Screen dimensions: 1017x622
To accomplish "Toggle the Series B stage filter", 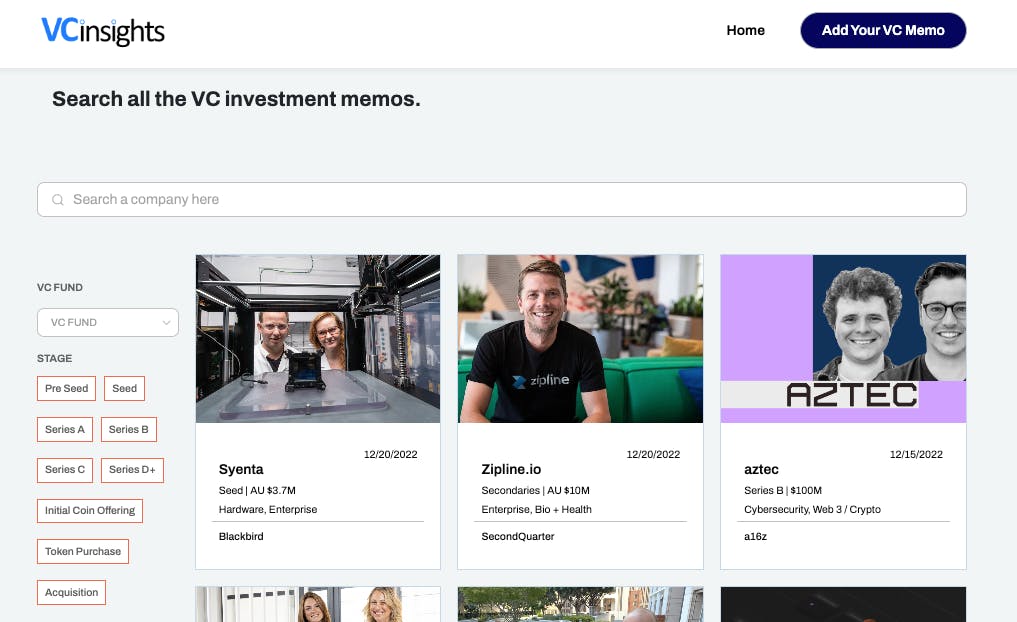I will pyautogui.click(x=128, y=429).
